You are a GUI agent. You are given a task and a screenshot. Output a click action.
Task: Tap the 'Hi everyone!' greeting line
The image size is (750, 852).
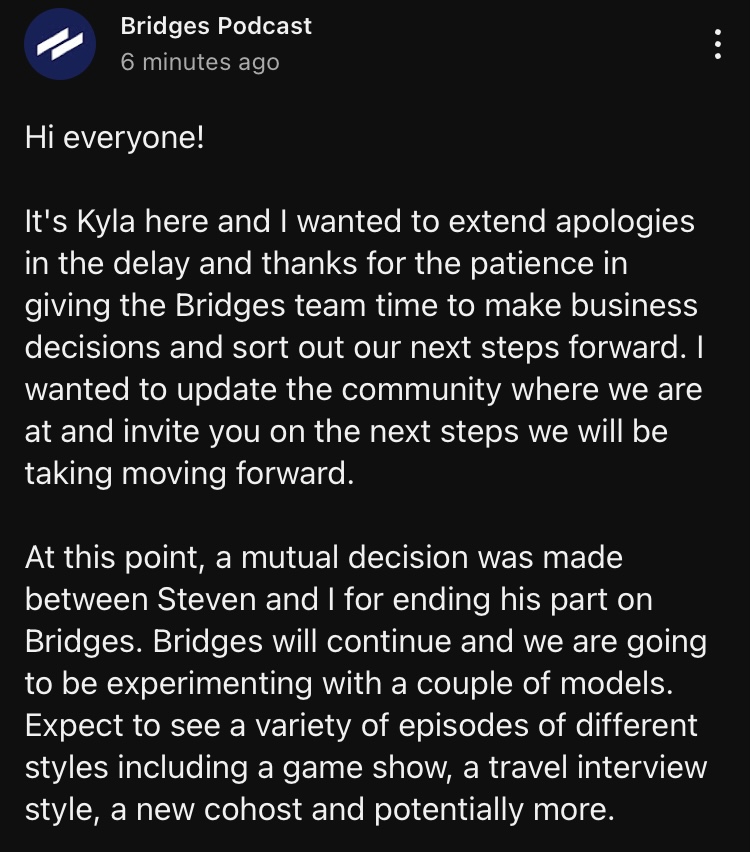click(115, 137)
